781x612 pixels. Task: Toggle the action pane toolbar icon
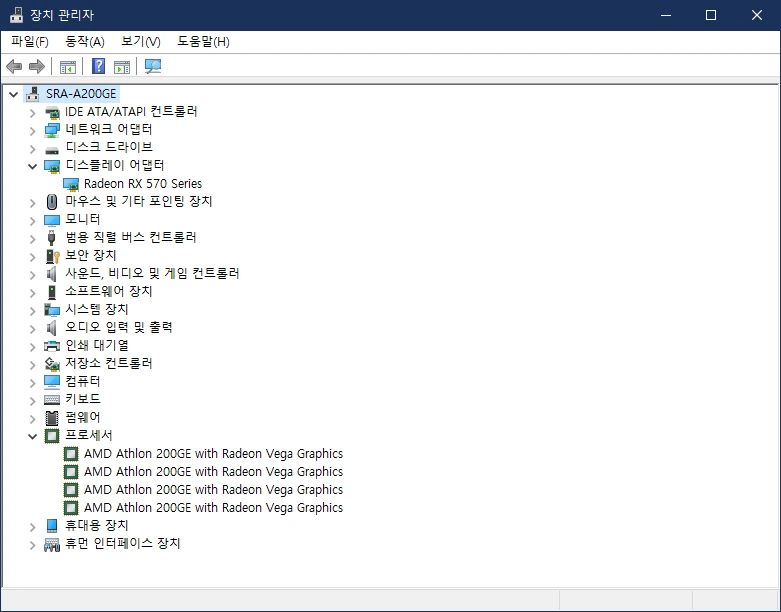click(122, 66)
